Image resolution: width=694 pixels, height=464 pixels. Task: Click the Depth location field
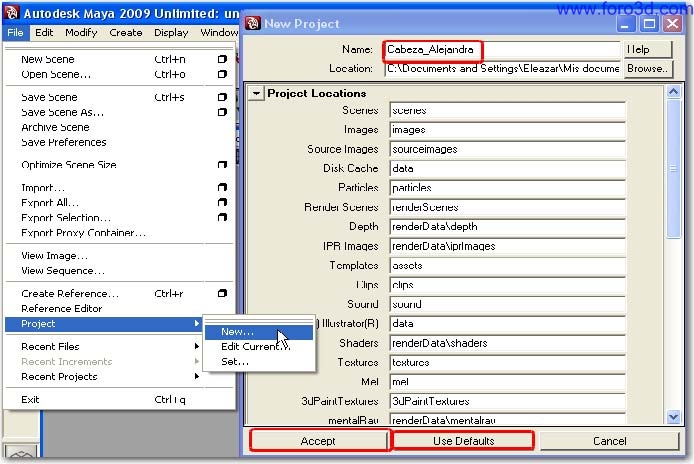(x=507, y=227)
